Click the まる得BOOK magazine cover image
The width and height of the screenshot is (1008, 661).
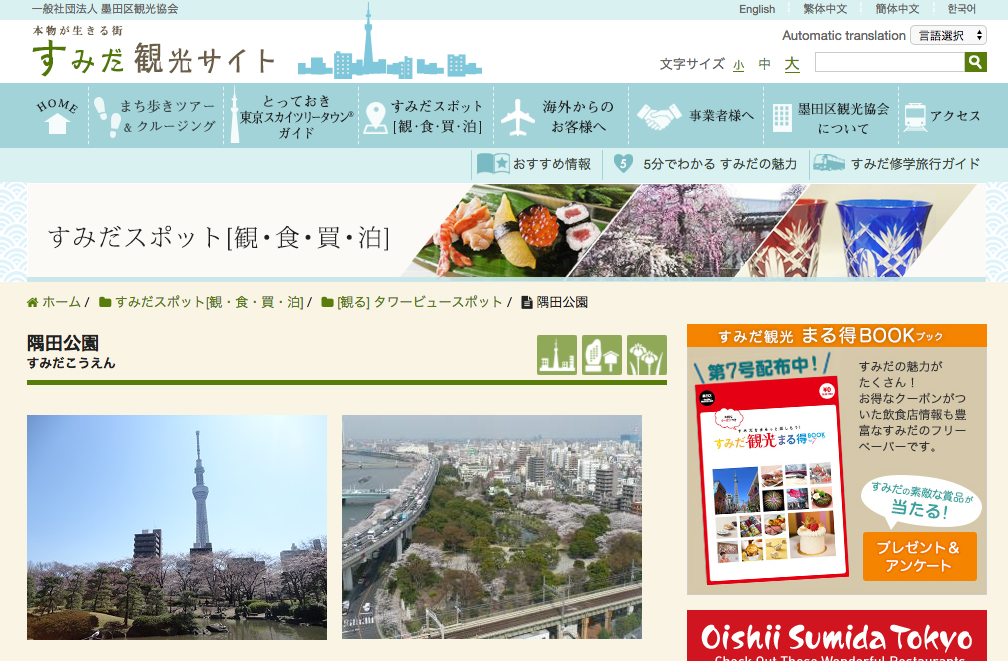772,481
